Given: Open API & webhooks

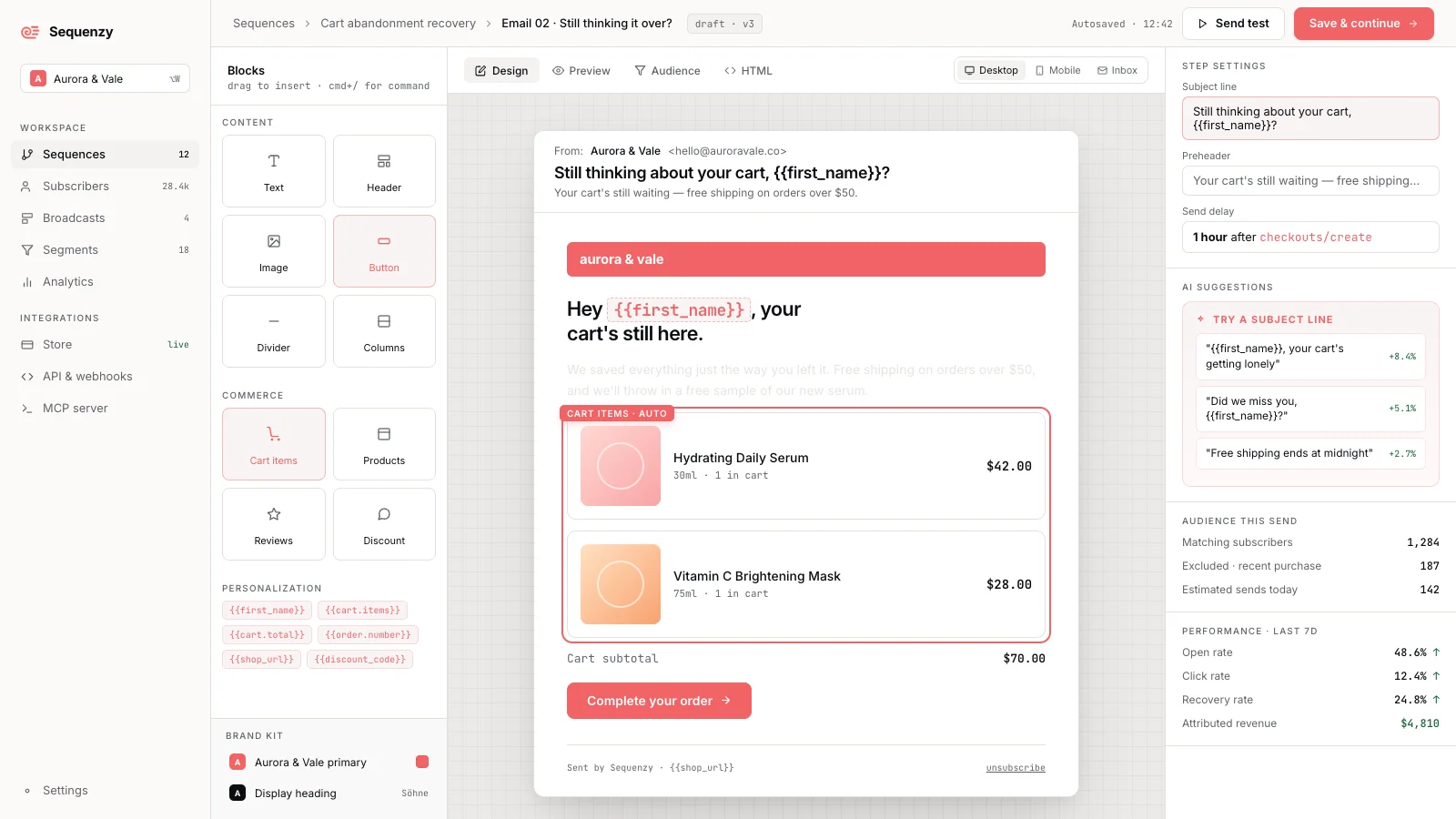Looking at the screenshot, I should click(x=105, y=377).
